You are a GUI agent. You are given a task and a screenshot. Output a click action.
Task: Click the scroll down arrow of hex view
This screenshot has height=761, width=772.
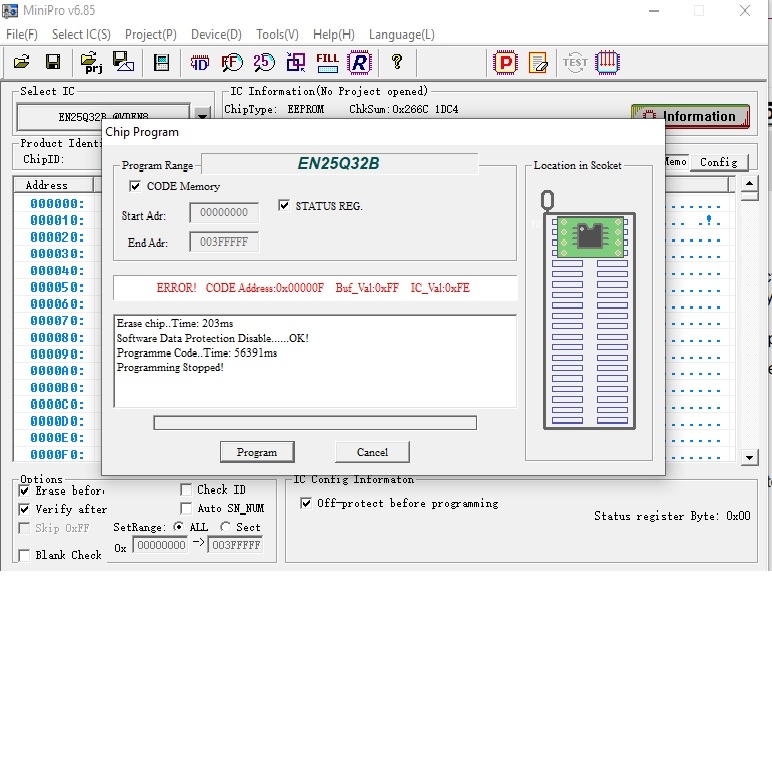749,457
